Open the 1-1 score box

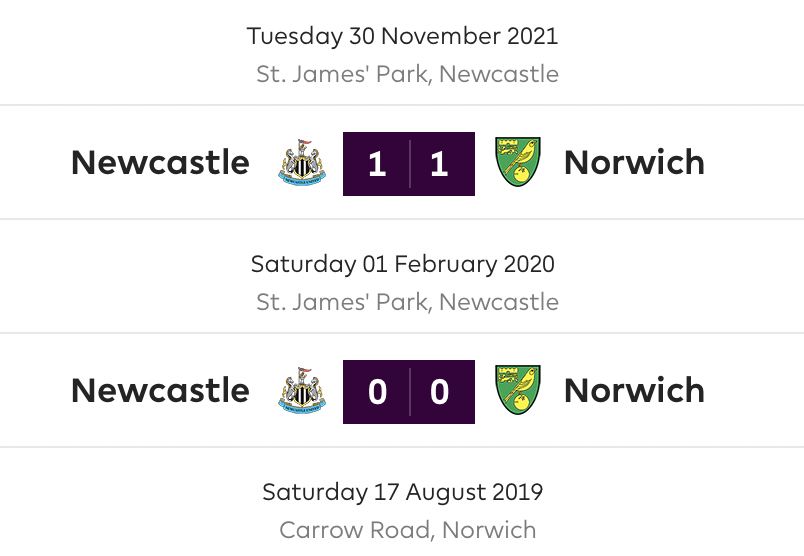click(409, 164)
